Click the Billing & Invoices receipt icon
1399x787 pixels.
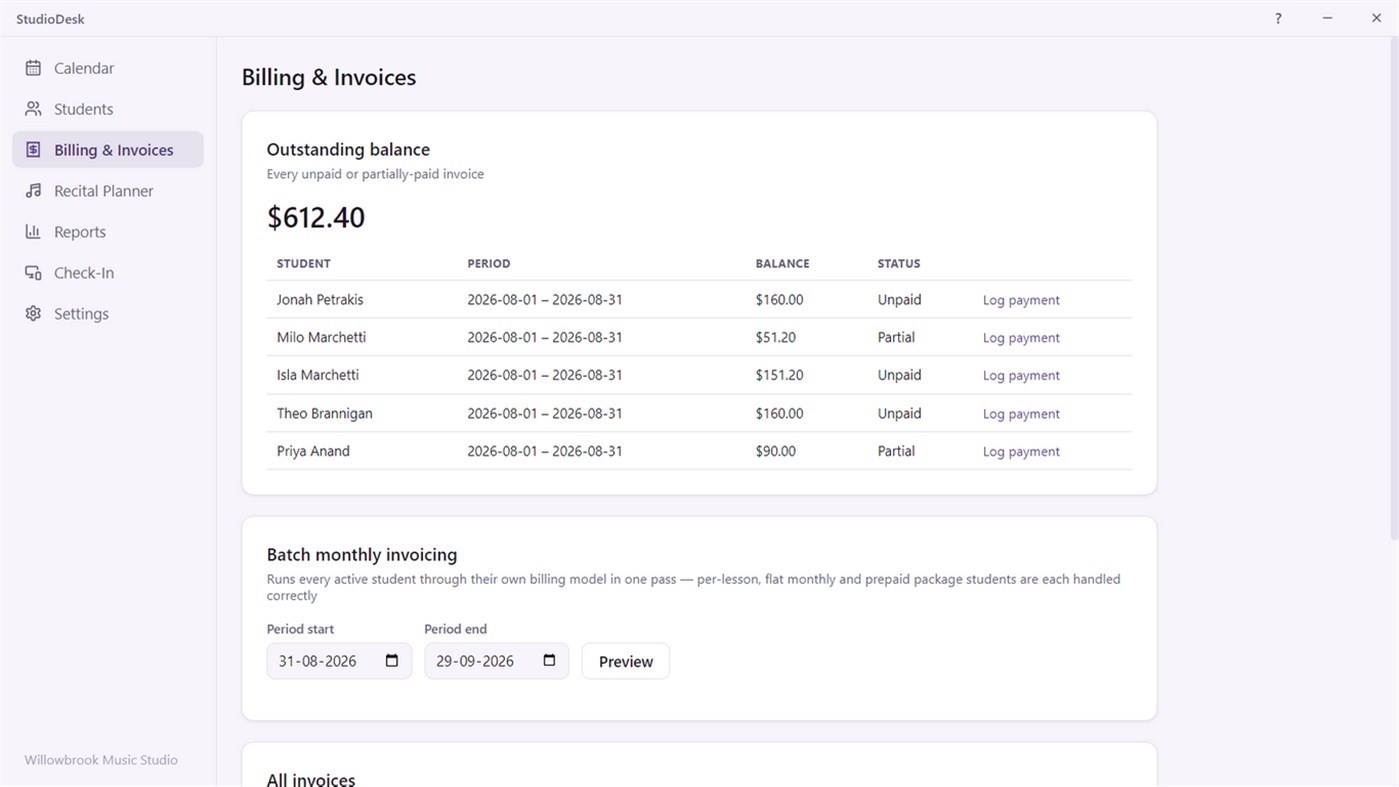click(x=33, y=150)
